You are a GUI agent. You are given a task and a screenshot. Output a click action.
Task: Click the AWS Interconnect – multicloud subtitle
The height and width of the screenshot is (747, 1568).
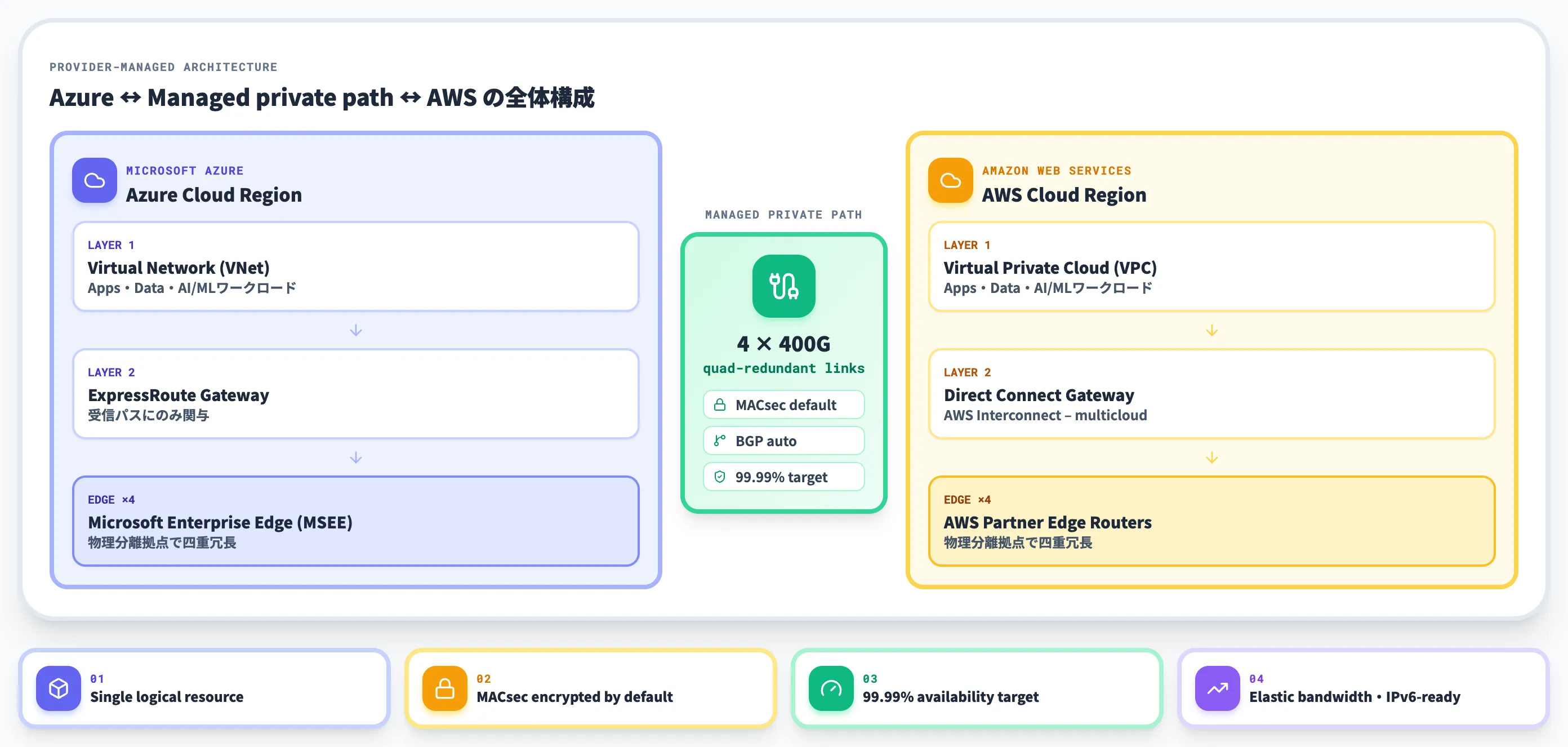[x=1045, y=415]
